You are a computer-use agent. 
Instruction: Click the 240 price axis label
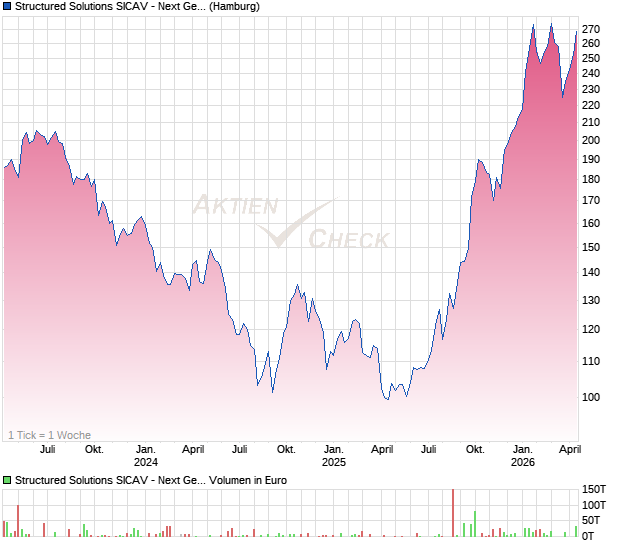591,73
